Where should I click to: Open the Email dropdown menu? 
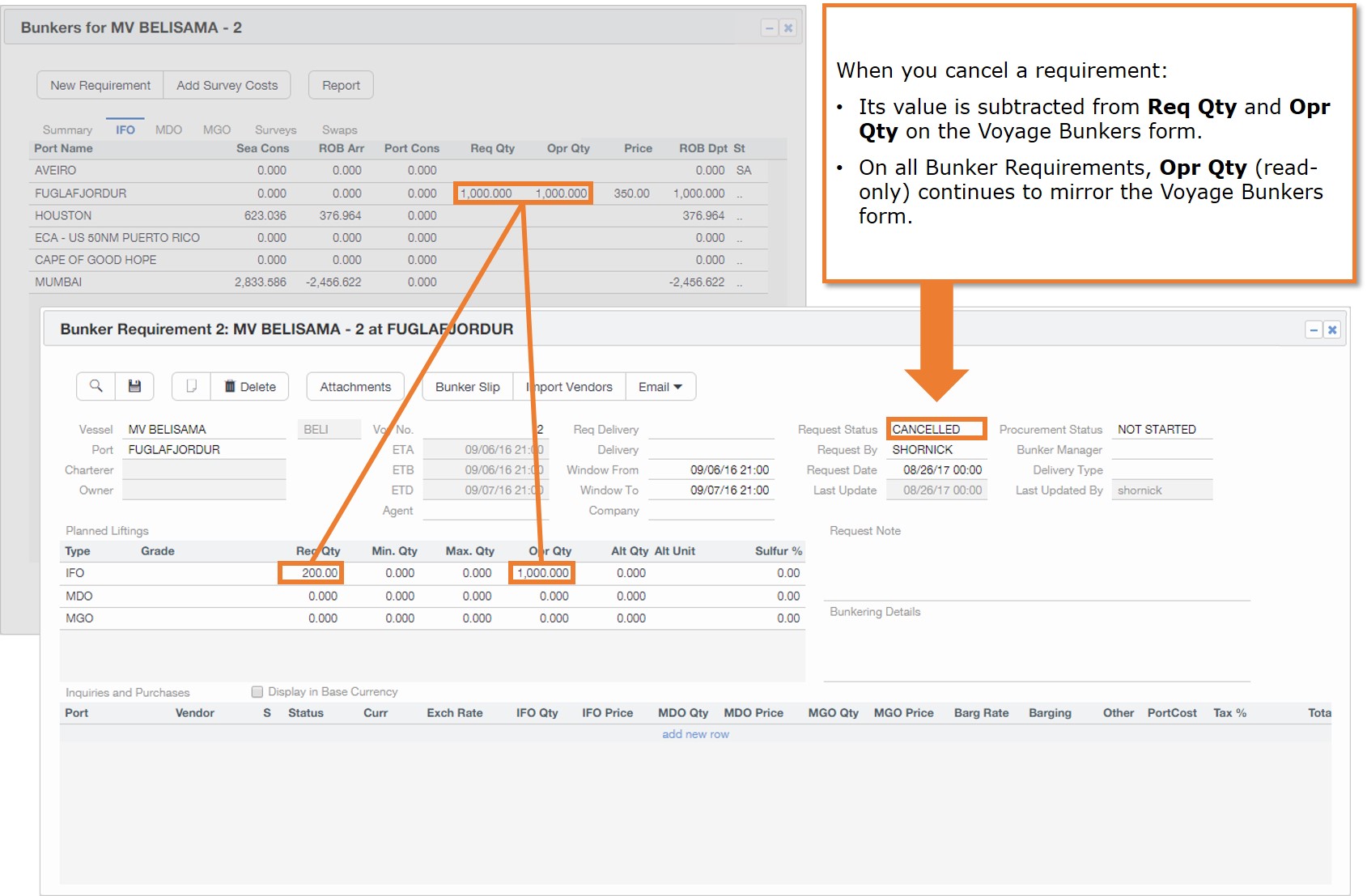660,387
